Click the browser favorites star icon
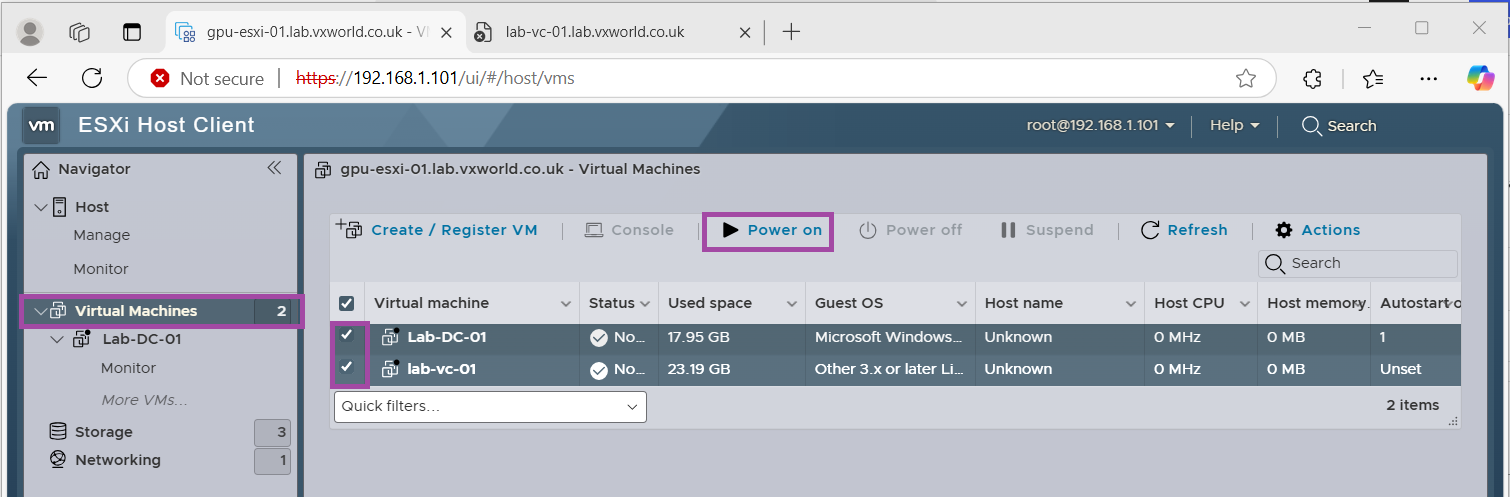The image size is (1510, 497). pyautogui.click(x=1245, y=78)
